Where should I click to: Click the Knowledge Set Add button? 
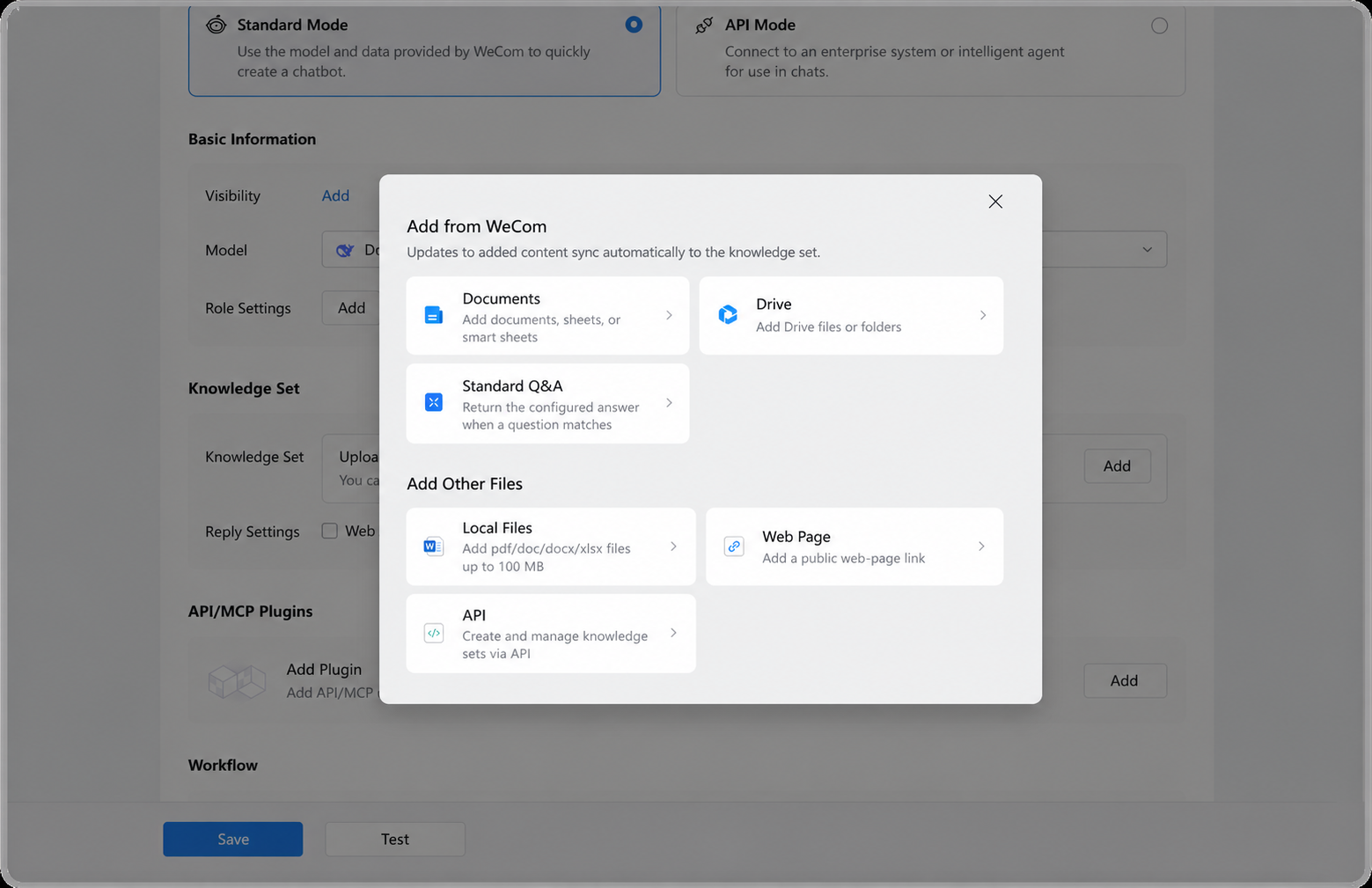(1117, 466)
